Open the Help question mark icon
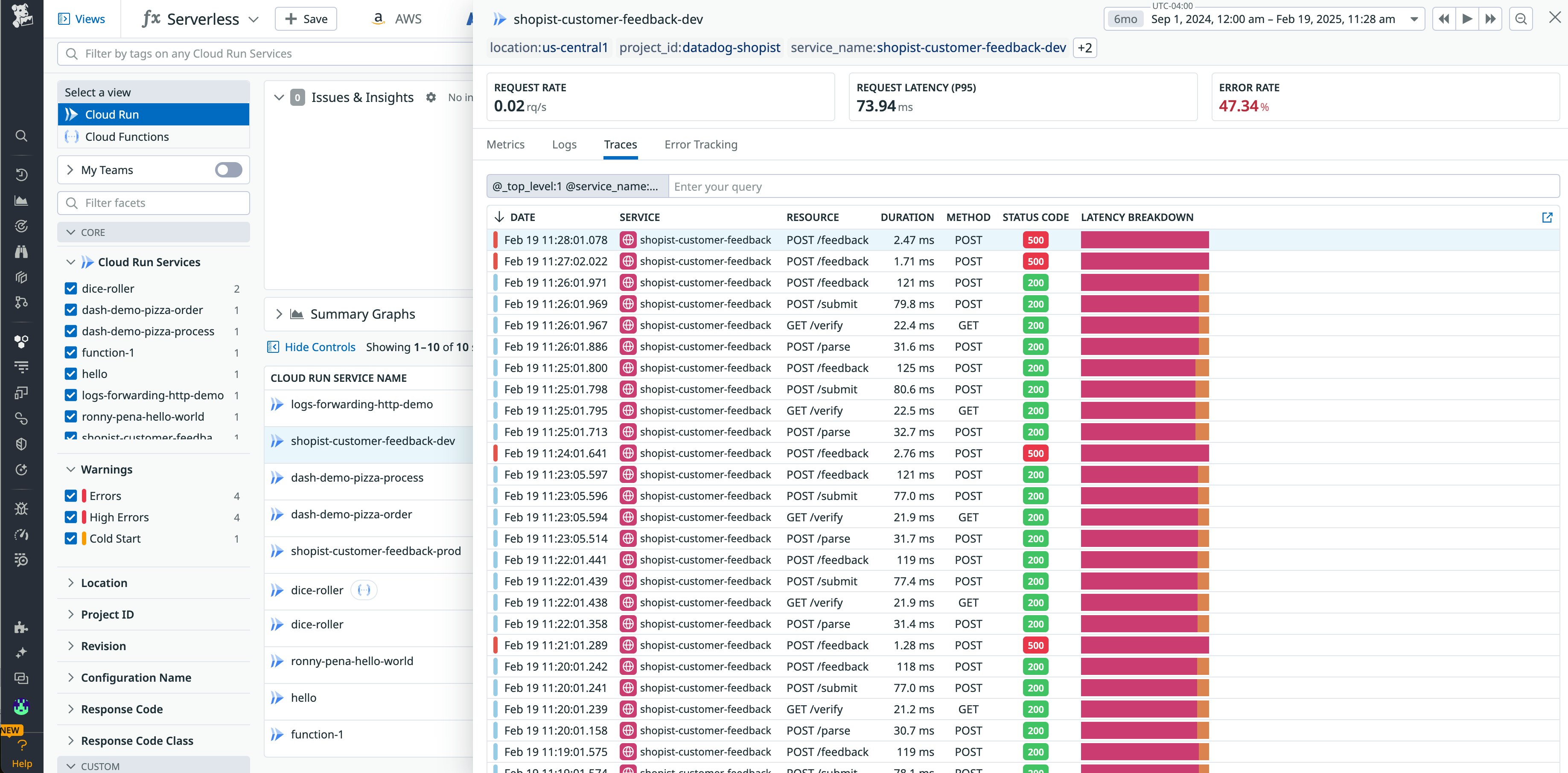This screenshot has height=773, width=1568. [x=22, y=746]
